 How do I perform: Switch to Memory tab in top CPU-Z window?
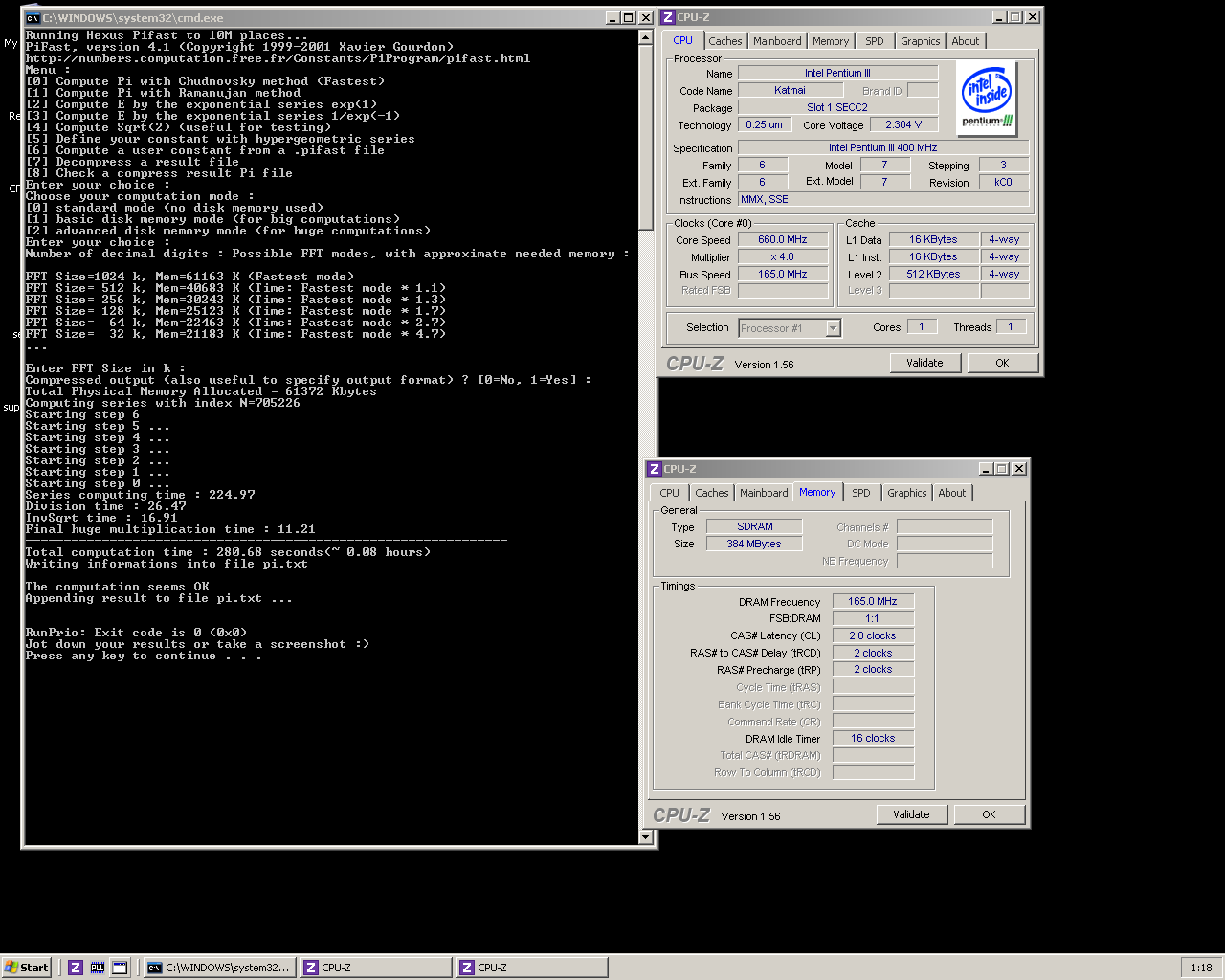point(831,41)
